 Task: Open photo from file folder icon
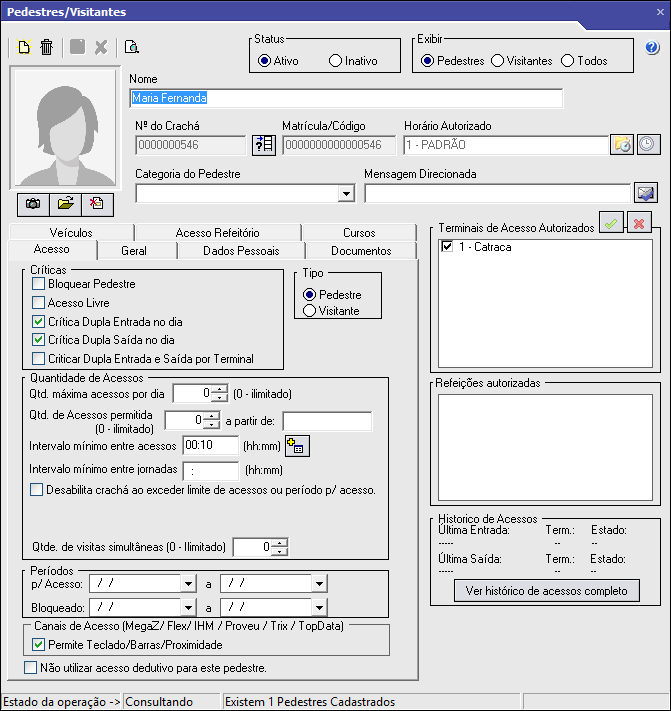tap(65, 203)
